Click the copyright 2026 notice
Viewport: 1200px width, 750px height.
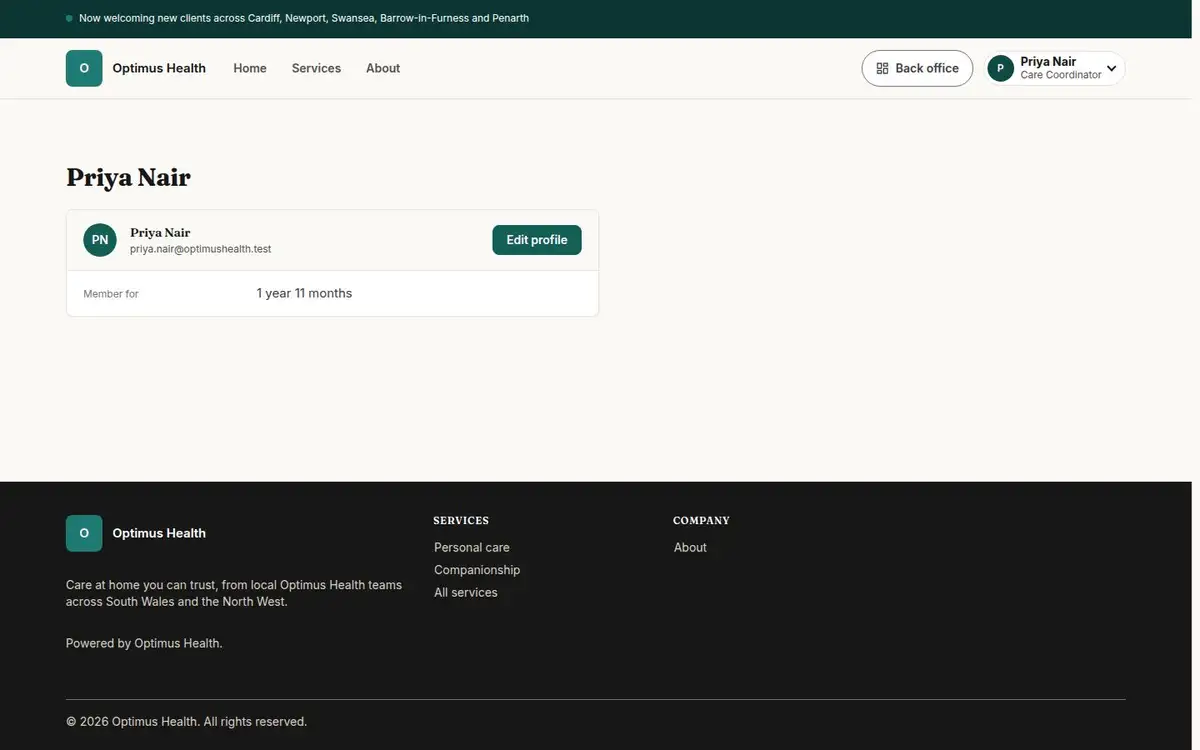click(x=186, y=721)
